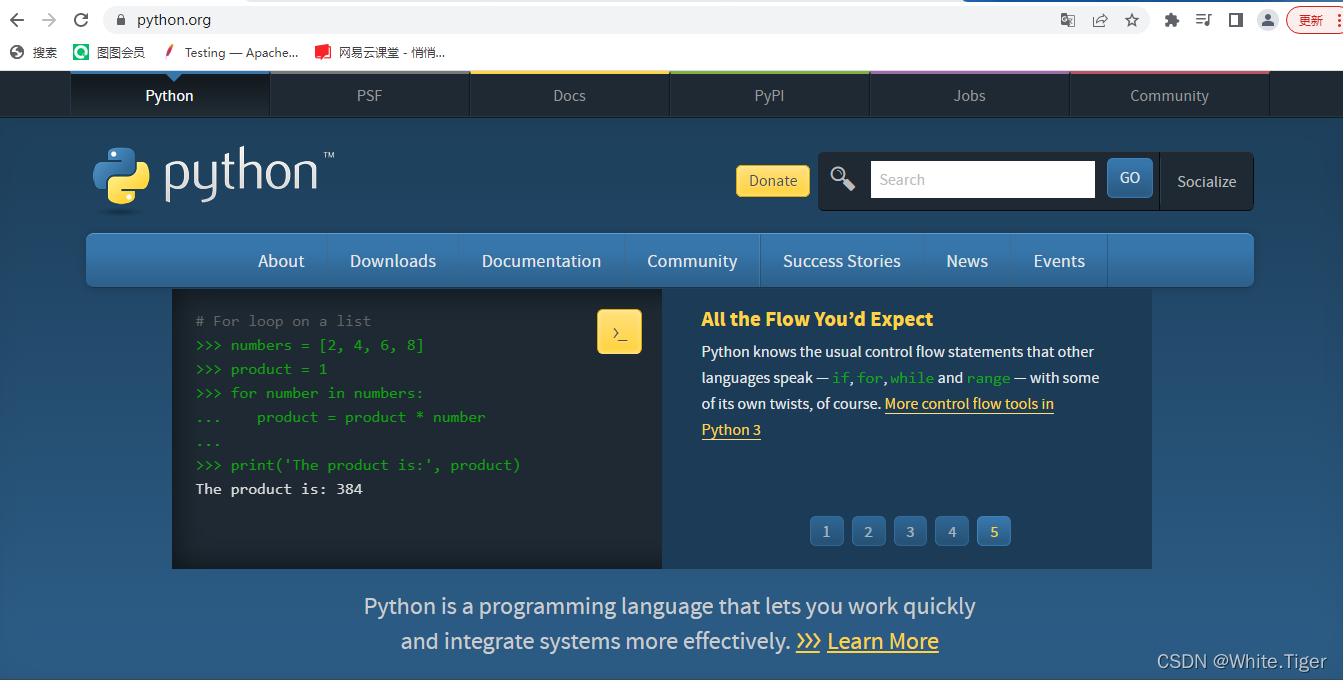The width and height of the screenshot is (1343, 682).
Task: Click the magnifying glass search icon
Action: point(843,179)
